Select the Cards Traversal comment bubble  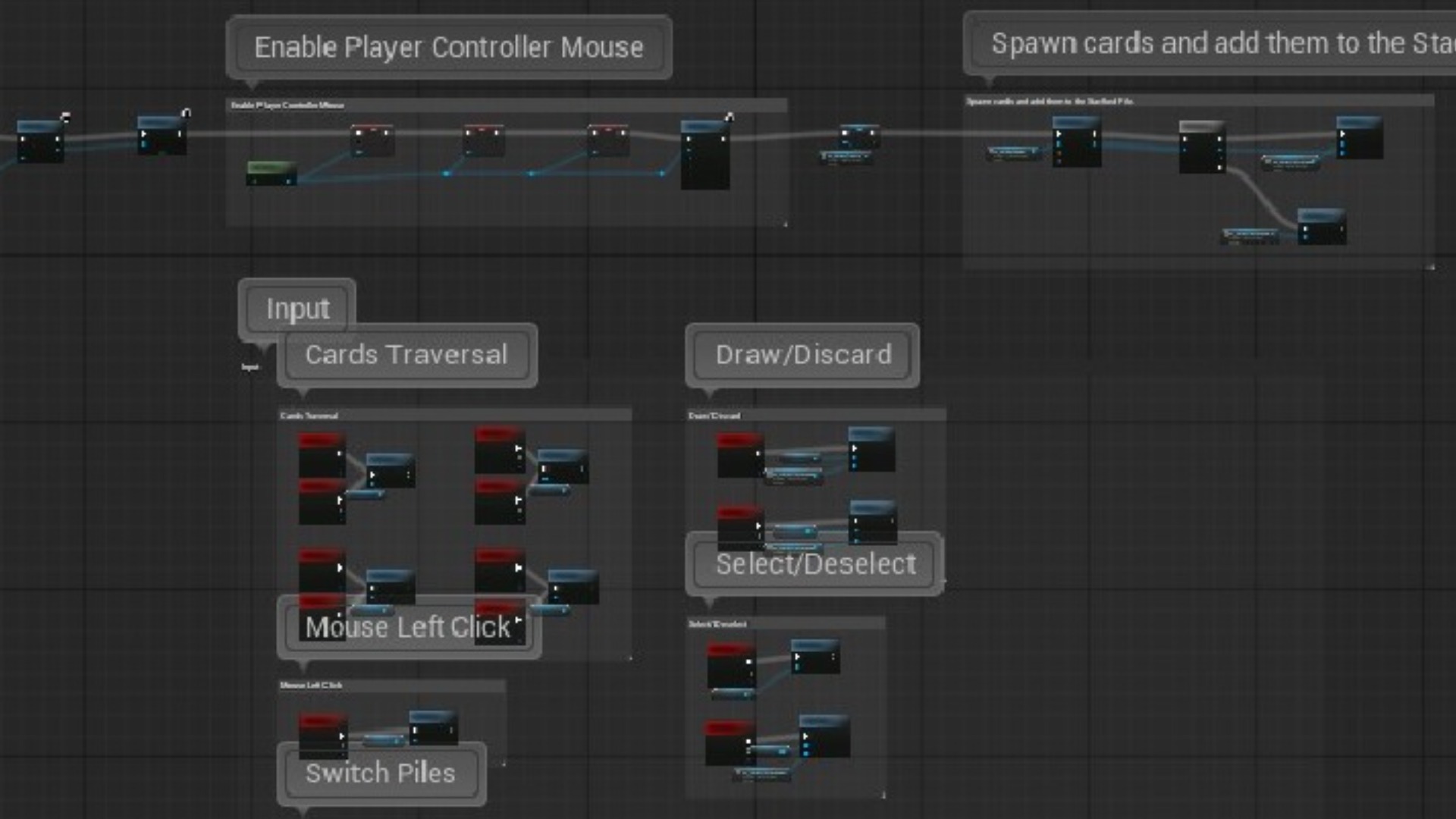(406, 355)
